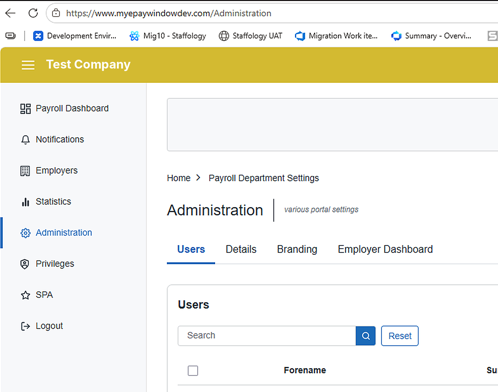Open the Mig10 - Staffology bookmark
The image size is (498, 392).
pos(168,36)
